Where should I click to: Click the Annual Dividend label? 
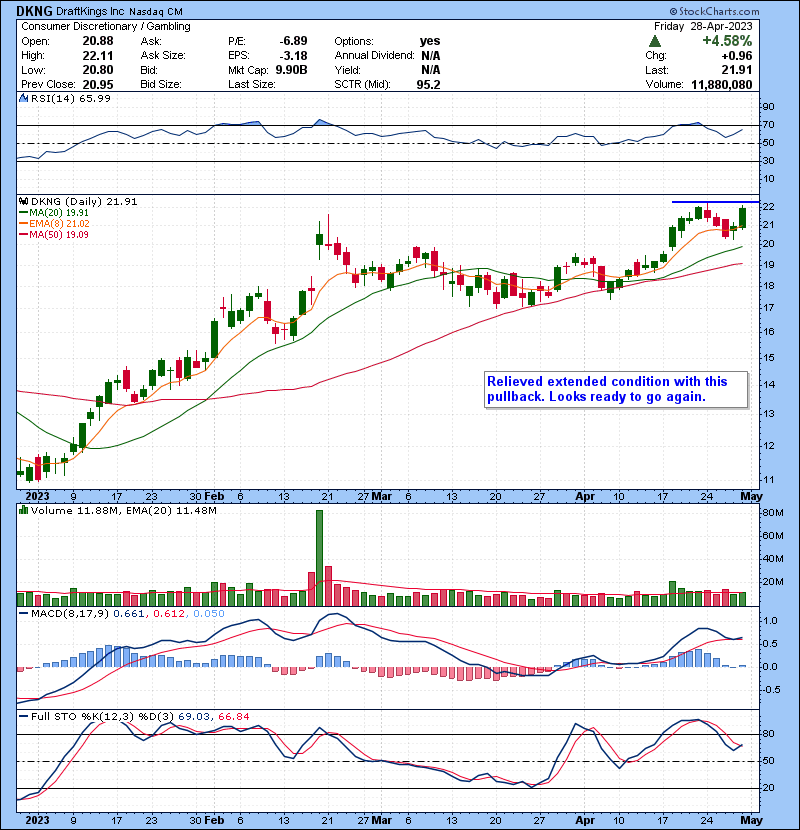click(x=374, y=56)
